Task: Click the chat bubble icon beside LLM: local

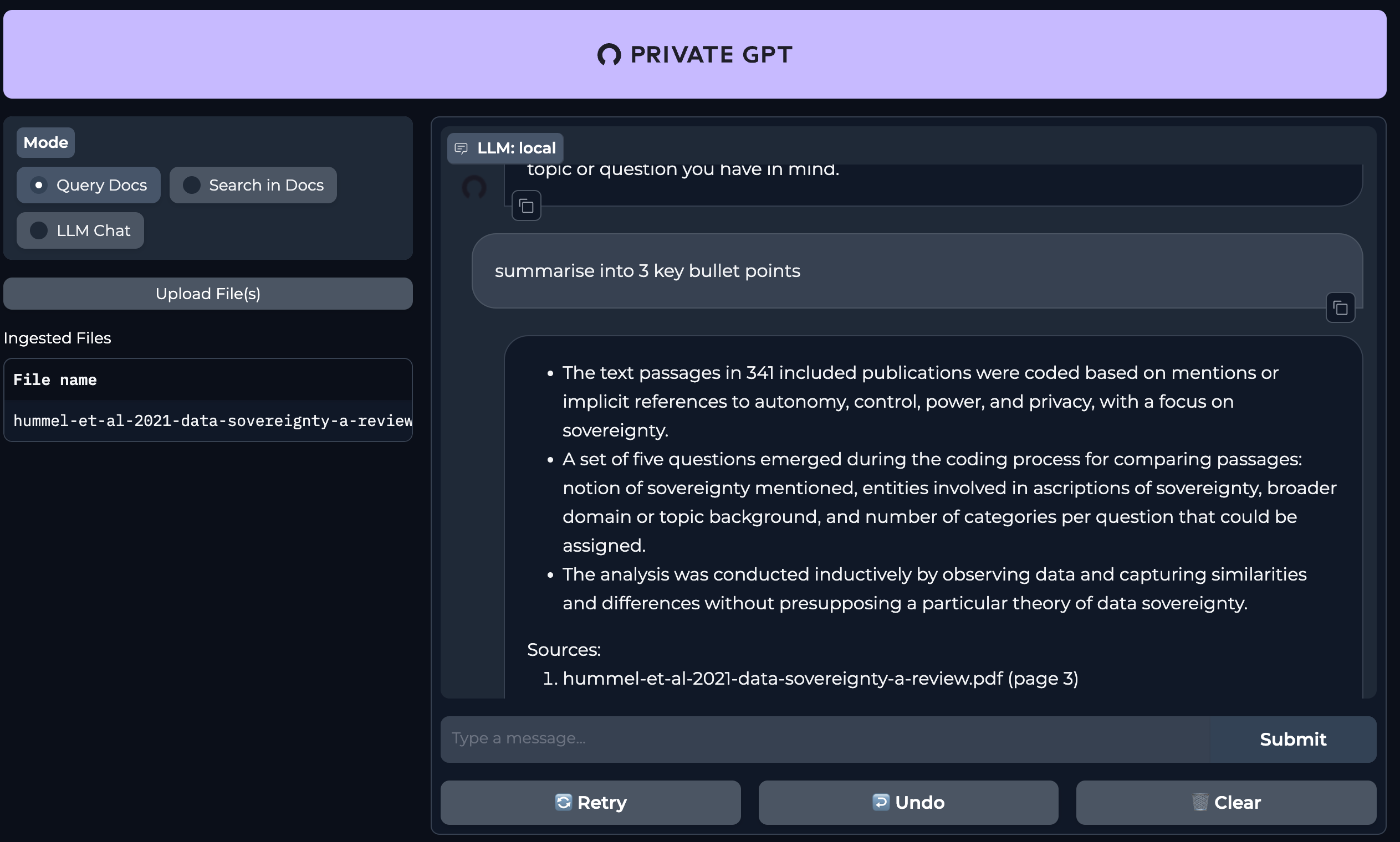Action: coord(461,147)
